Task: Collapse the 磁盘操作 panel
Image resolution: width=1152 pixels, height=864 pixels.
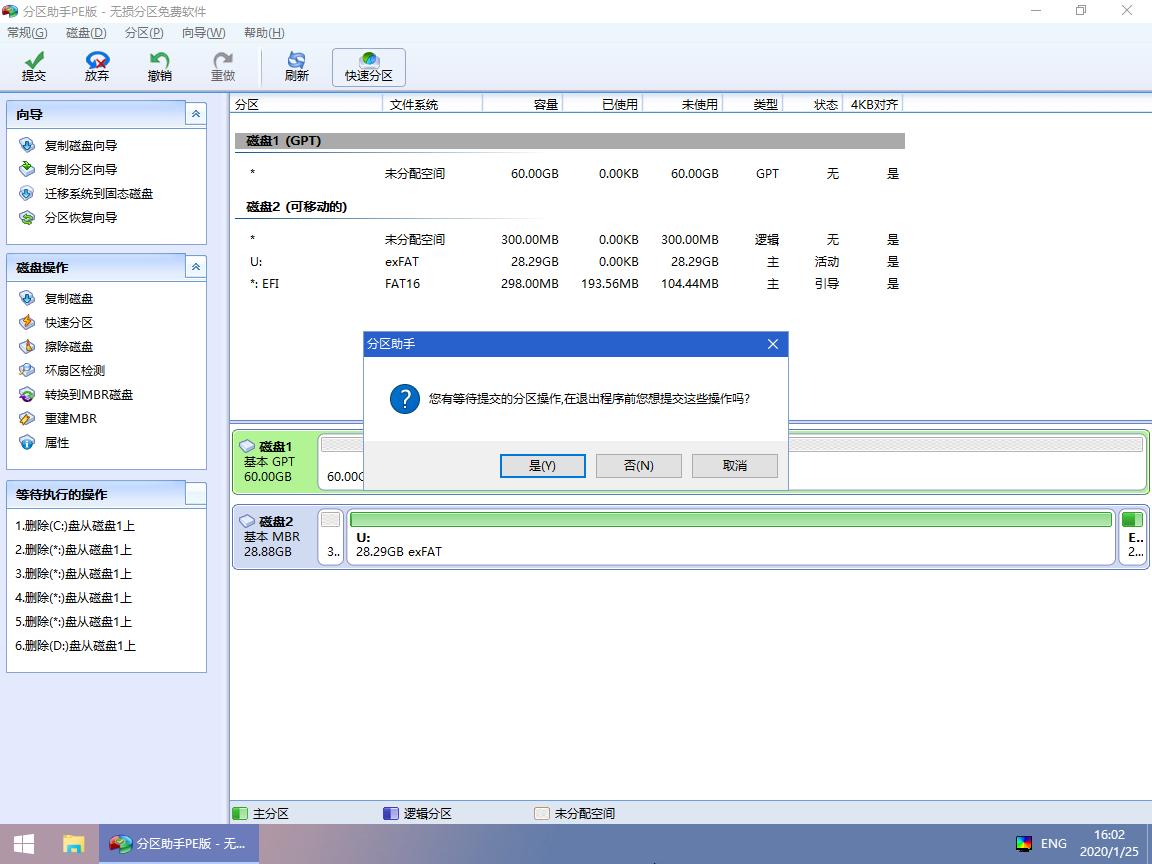Action: point(195,266)
